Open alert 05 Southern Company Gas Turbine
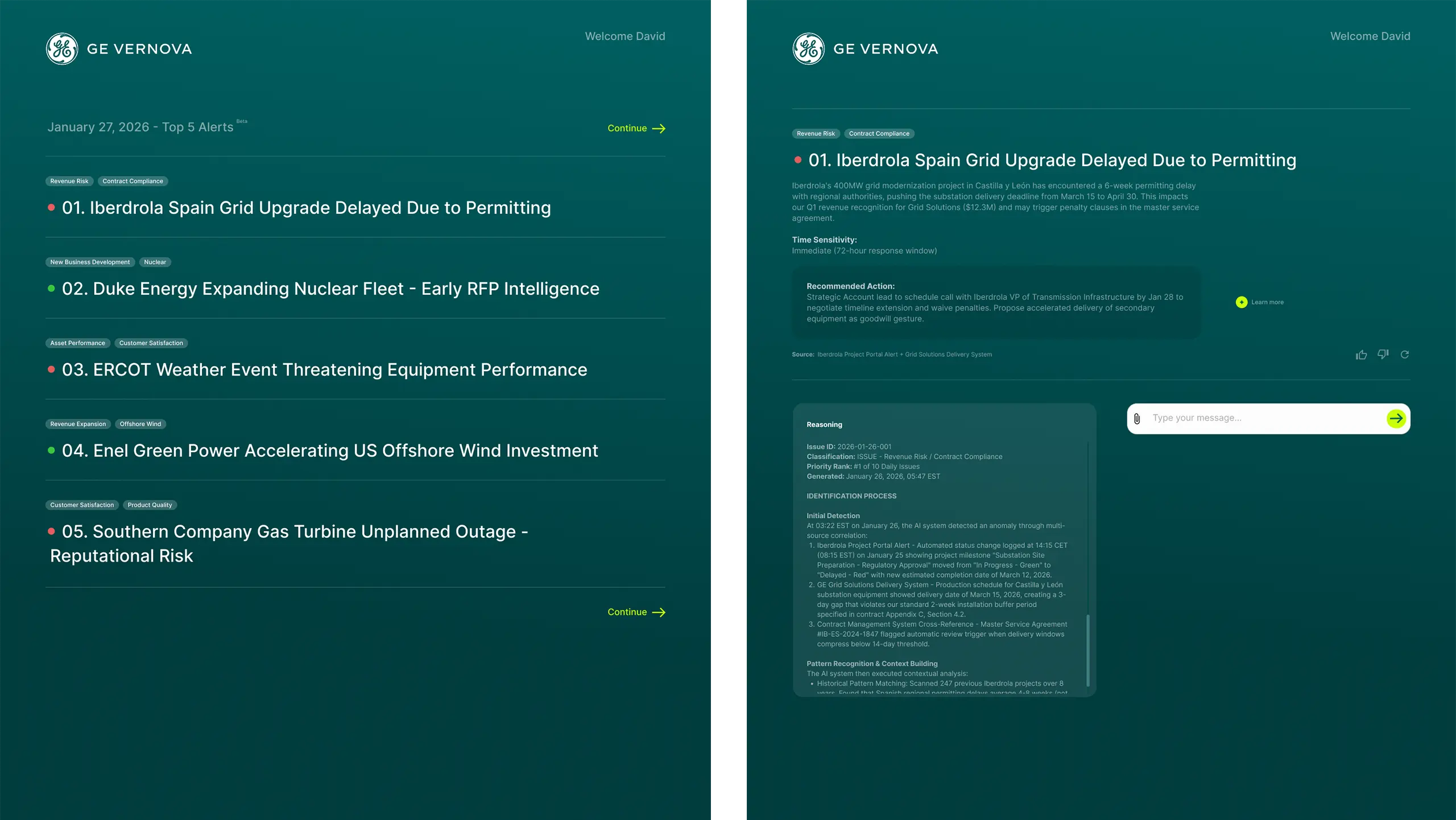Viewport: 1456px width, 820px height. click(x=295, y=531)
